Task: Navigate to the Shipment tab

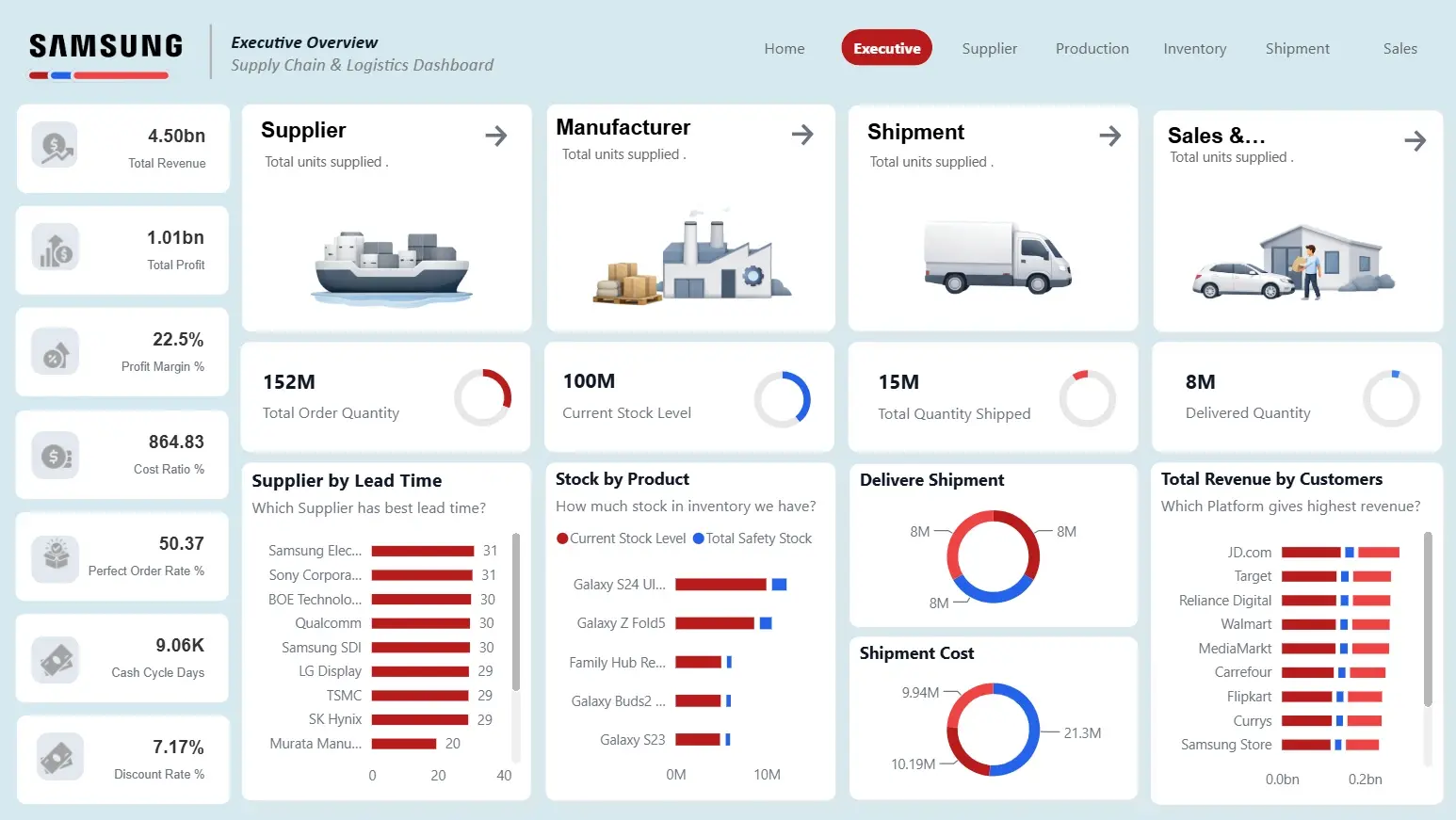Action: point(1298,49)
